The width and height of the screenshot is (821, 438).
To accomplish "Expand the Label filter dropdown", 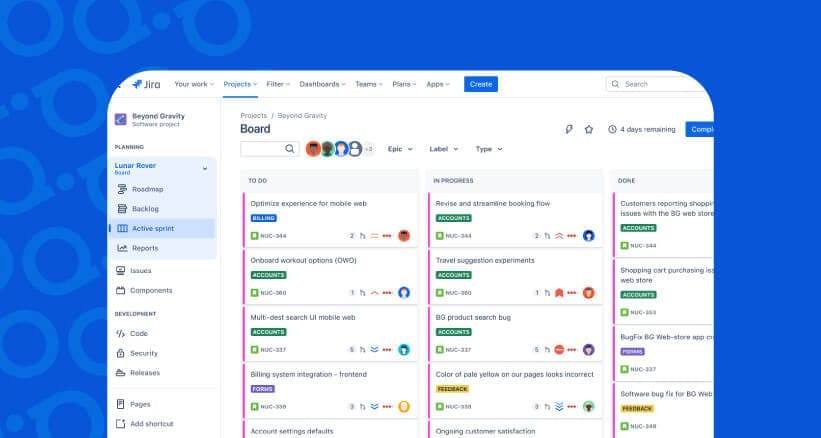I will tap(443, 149).
